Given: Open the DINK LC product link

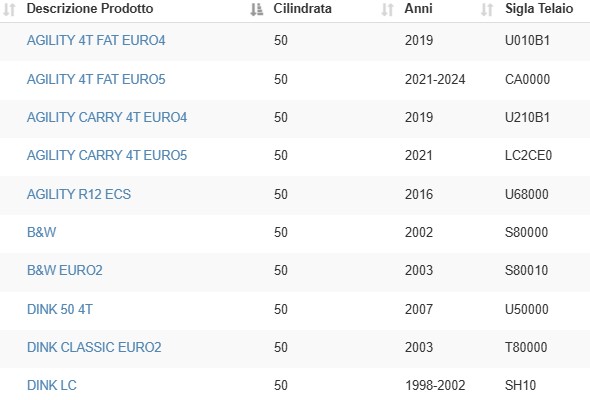Looking at the screenshot, I should 52,385.
